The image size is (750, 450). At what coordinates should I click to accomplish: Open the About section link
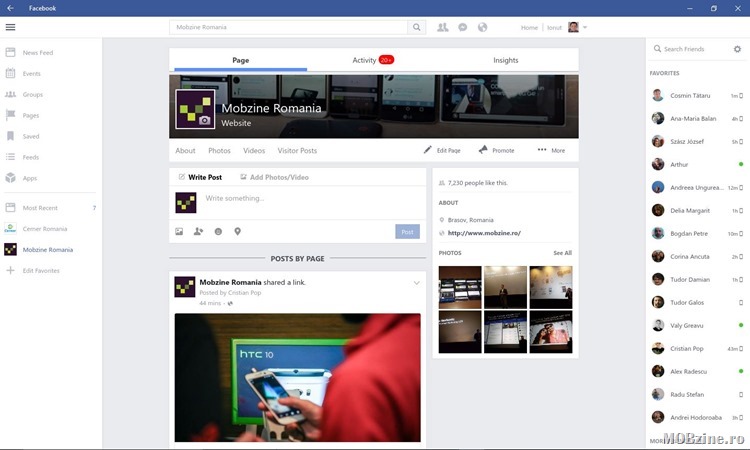coord(185,151)
